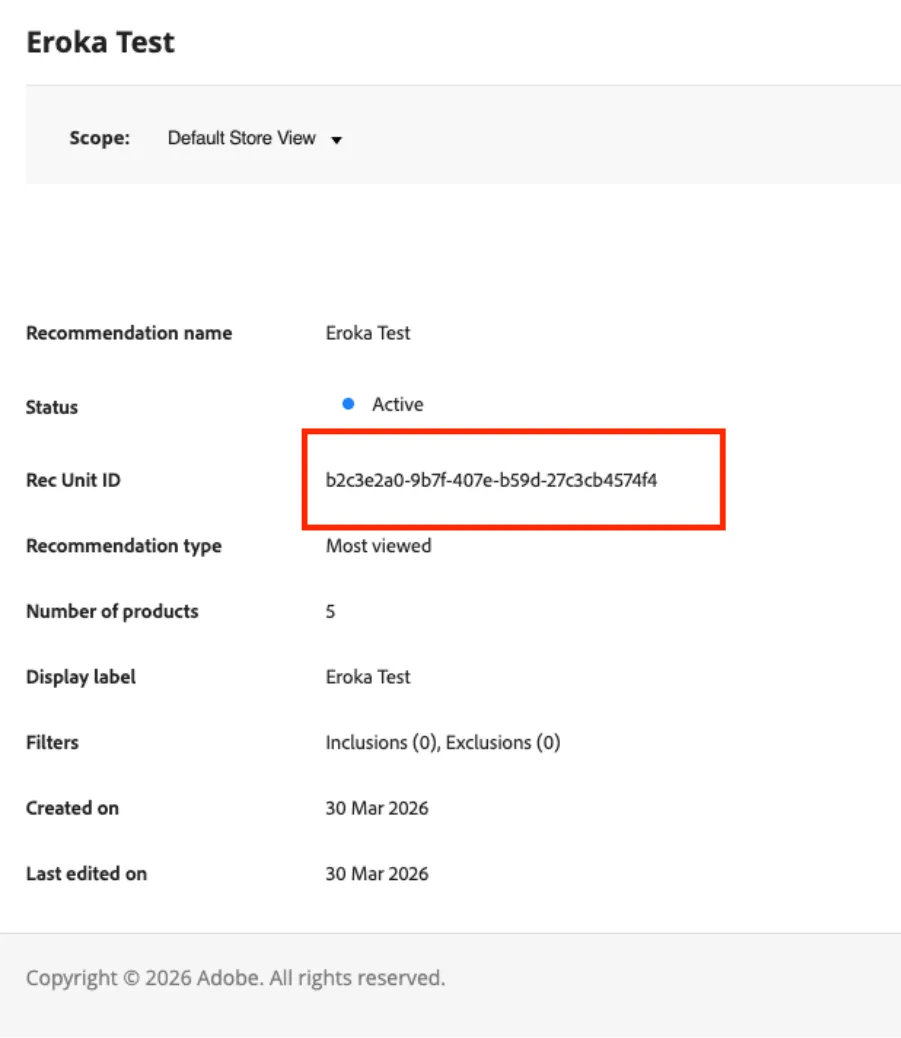Click the Adobe copyright footer text
This screenshot has height=1038, width=901.
pos(236,978)
